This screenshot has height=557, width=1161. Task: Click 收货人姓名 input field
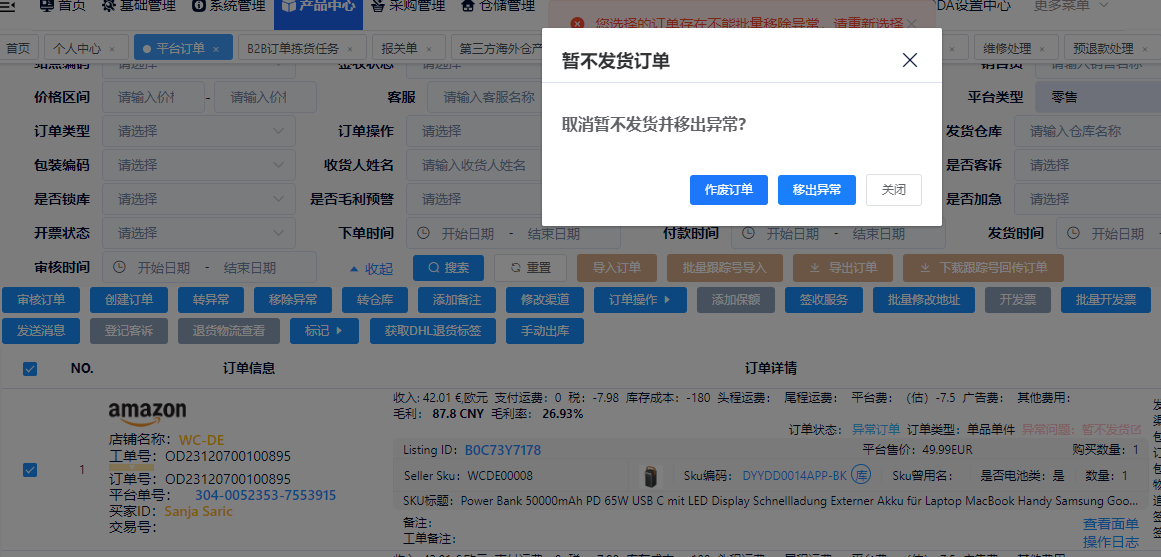[x=474, y=165]
